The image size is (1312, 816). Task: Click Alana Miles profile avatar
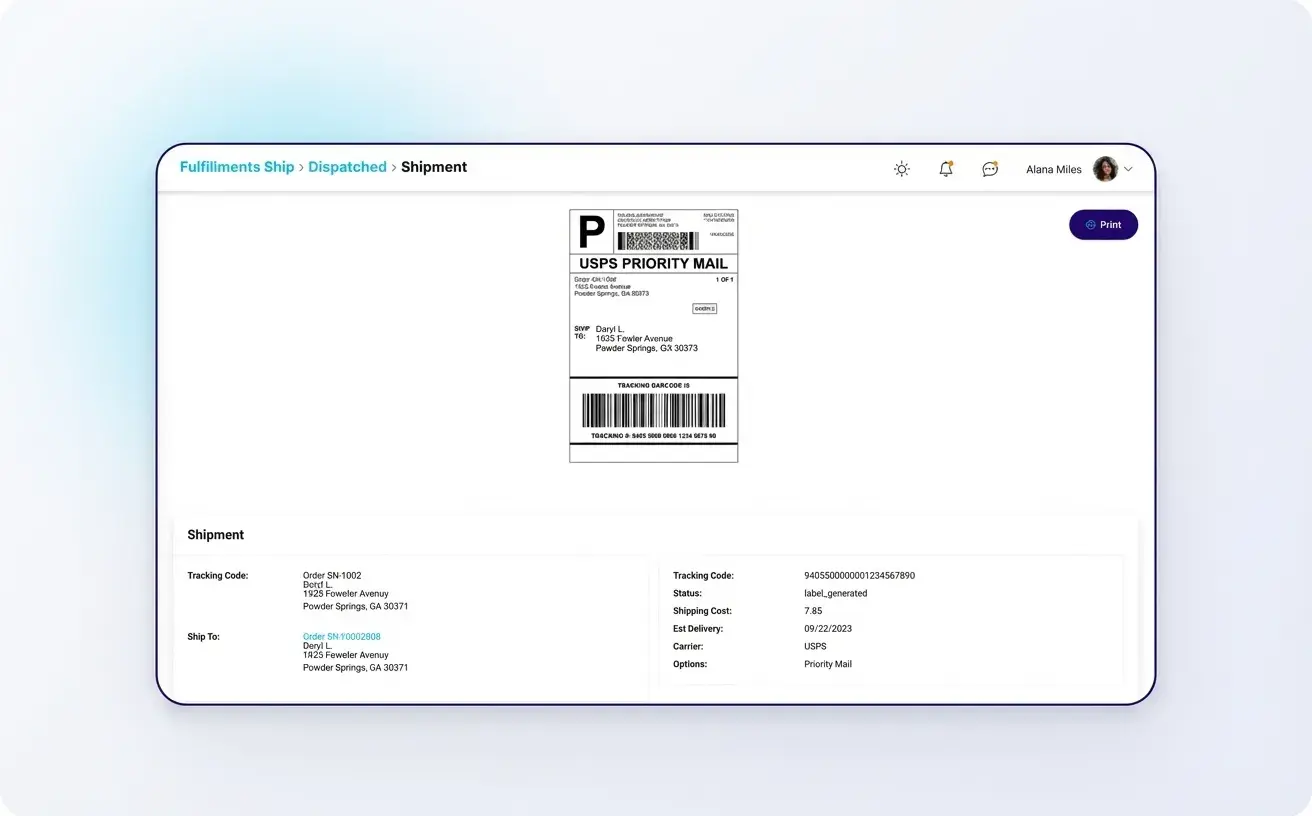pos(1105,169)
